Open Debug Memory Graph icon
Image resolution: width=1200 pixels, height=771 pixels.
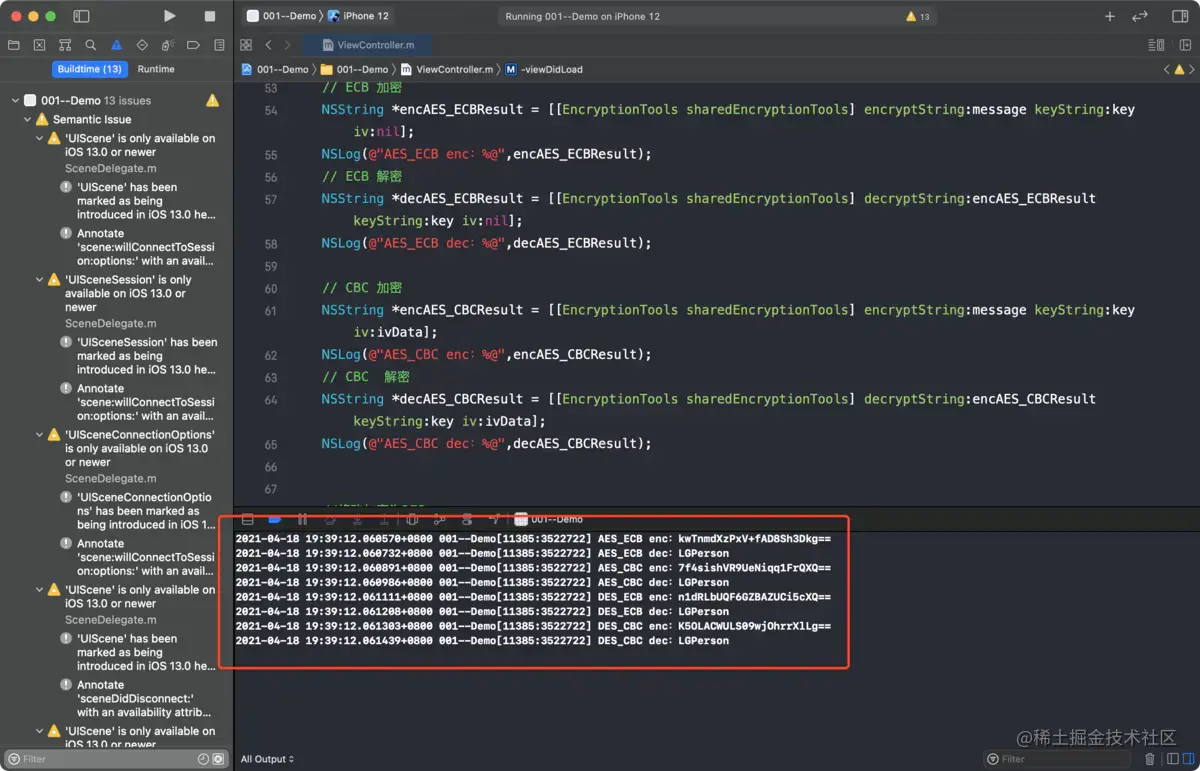(440, 519)
